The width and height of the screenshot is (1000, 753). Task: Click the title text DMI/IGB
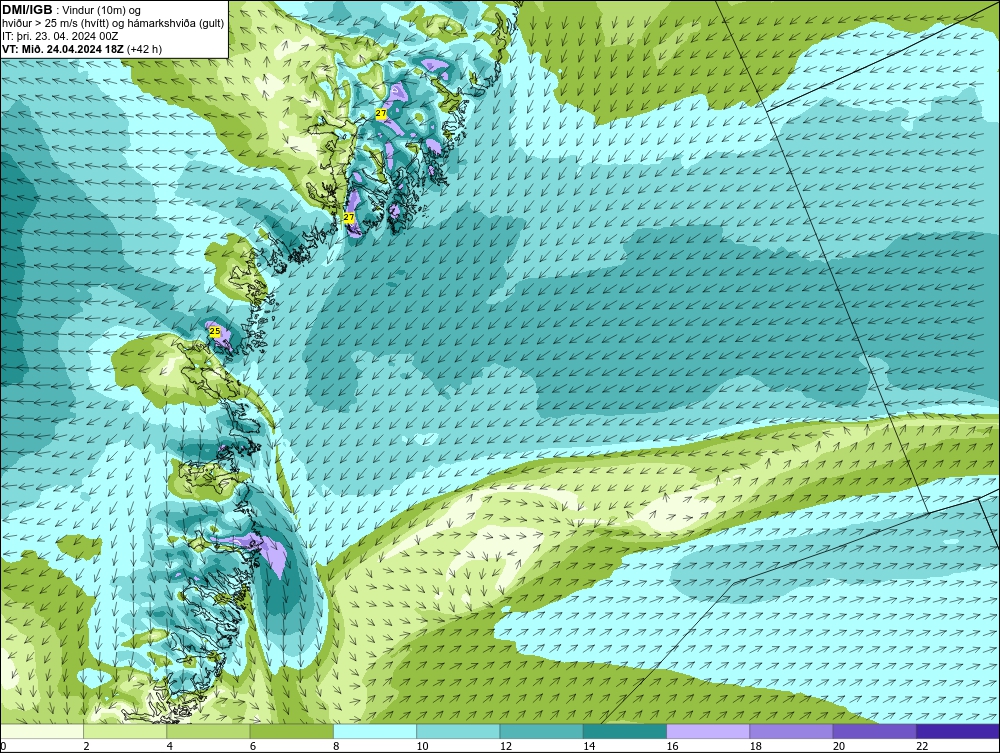(27, 10)
